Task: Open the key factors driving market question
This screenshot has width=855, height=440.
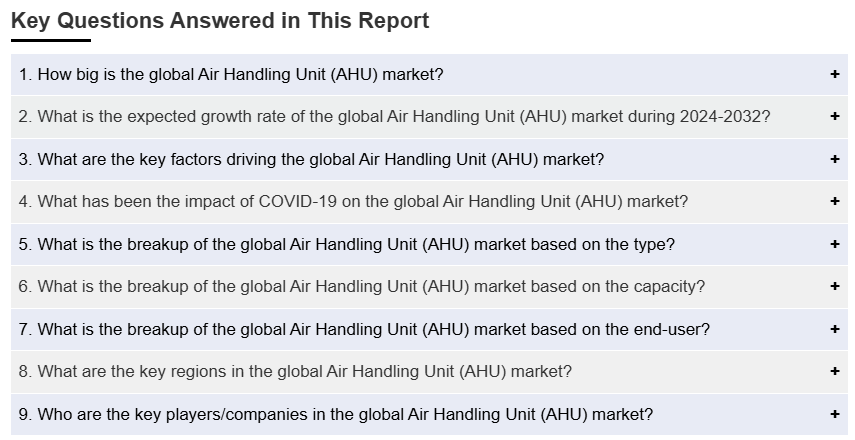Action: point(311,160)
